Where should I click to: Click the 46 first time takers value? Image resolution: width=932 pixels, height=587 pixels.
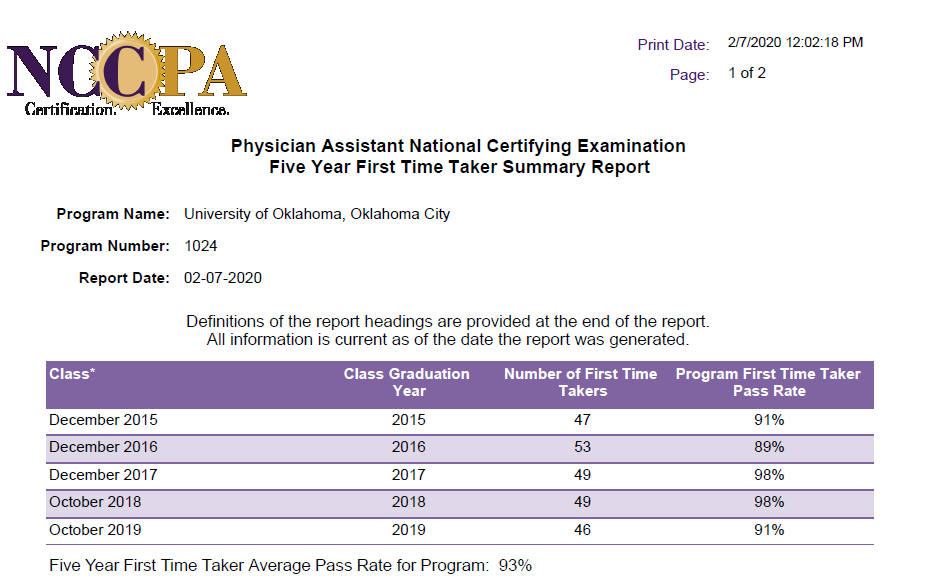click(582, 530)
